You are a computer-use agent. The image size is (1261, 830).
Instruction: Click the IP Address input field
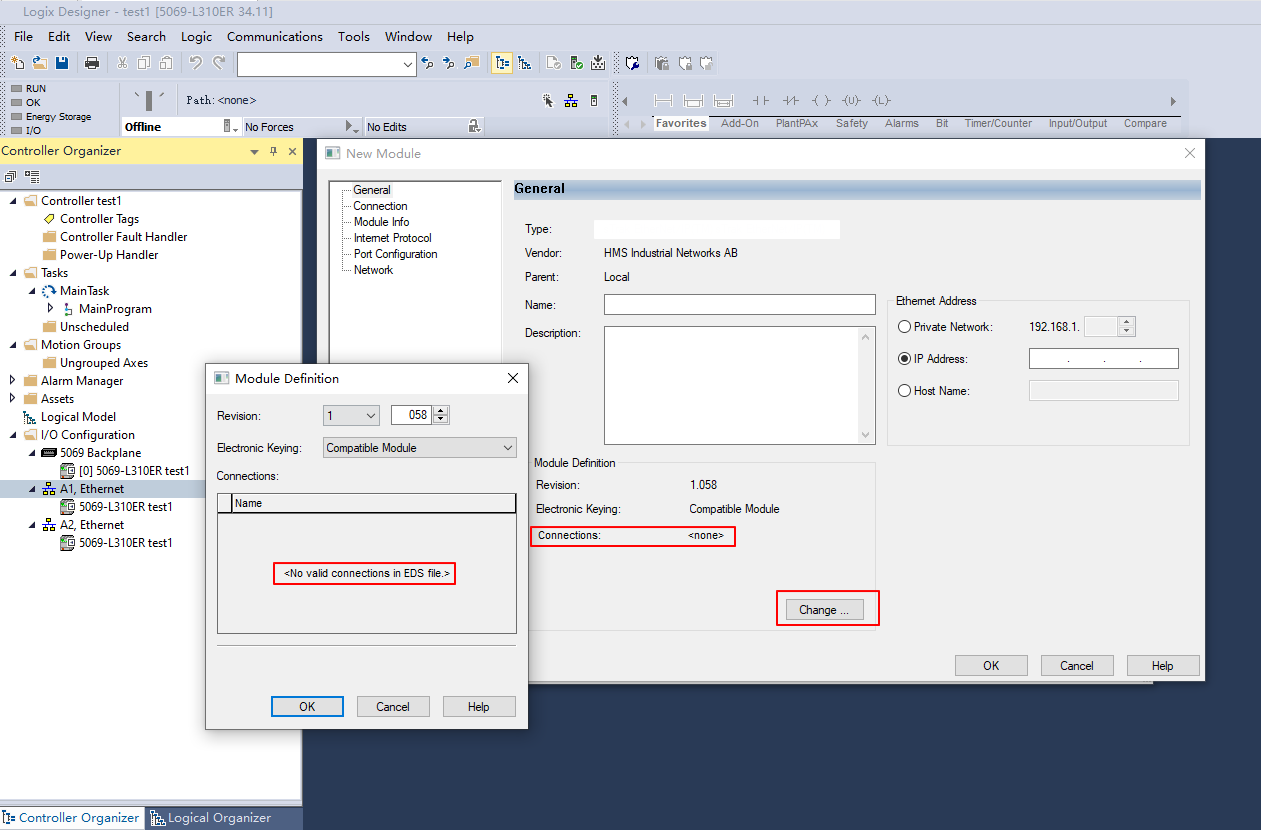point(1104,359)
